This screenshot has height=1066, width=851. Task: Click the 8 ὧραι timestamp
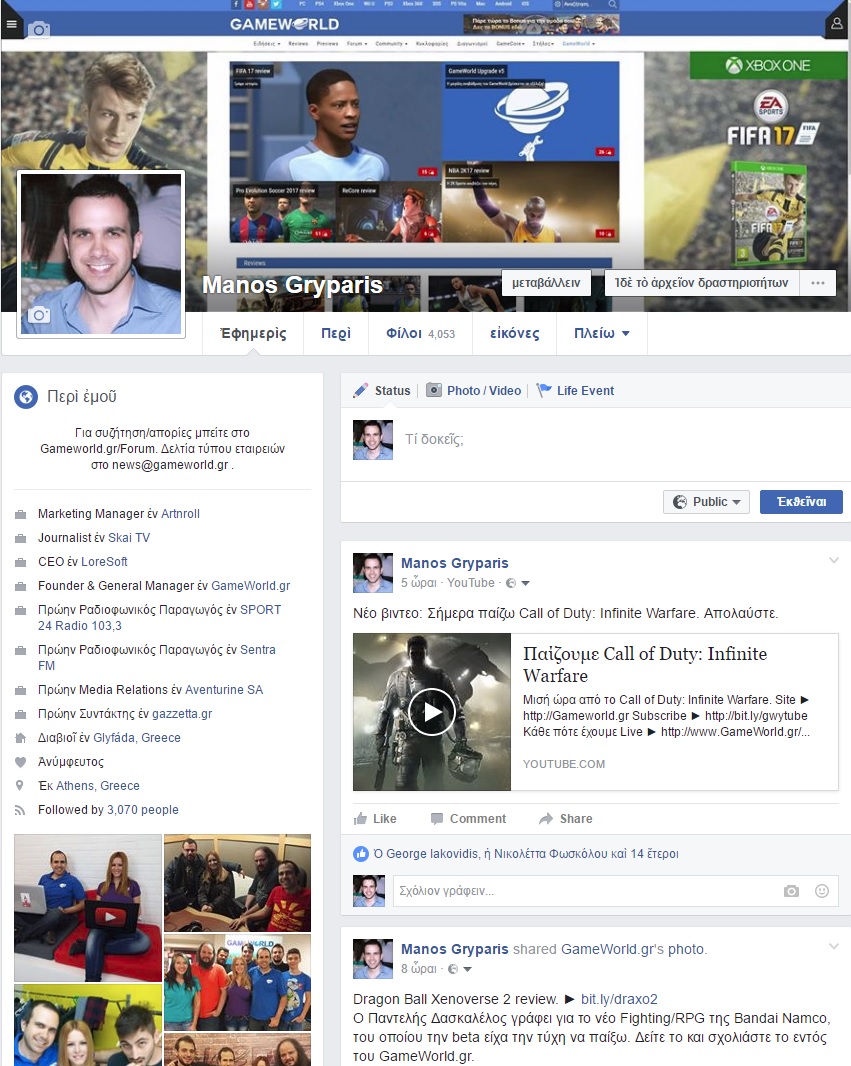pos(419,969)
